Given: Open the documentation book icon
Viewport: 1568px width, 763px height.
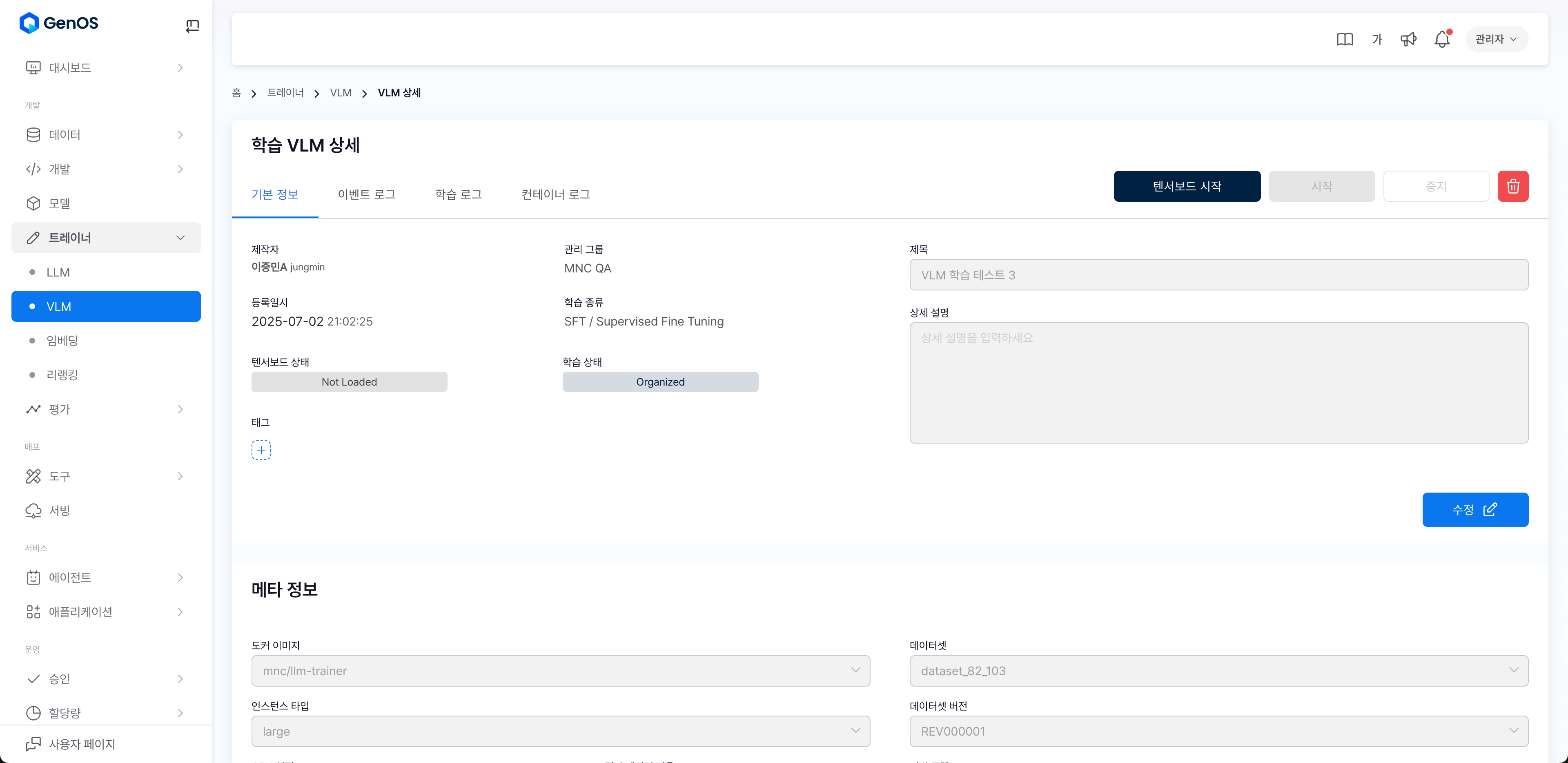Looking at the screenshot, I should point(1345,40).
